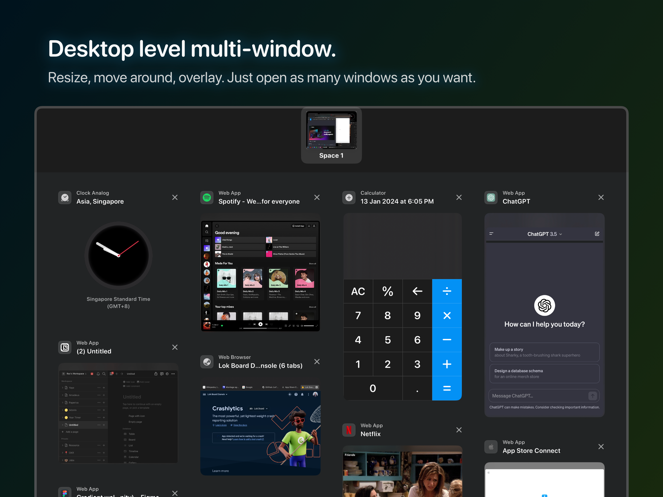663x497 pixels.
Task: Close the (2) Untitled window
Action: [x=175, y=347]
